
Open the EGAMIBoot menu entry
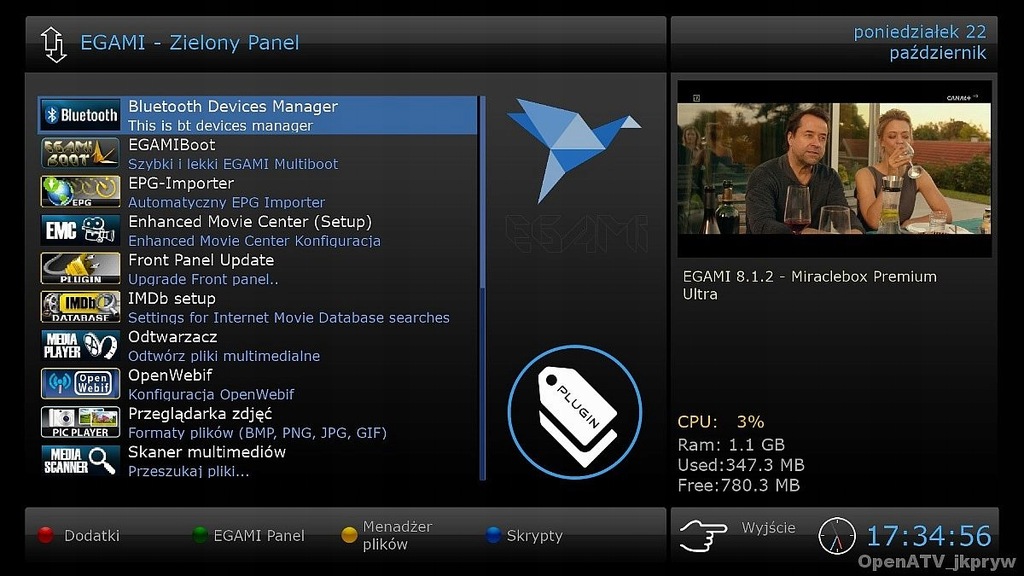pyautogui.click(x=258, y=153)
